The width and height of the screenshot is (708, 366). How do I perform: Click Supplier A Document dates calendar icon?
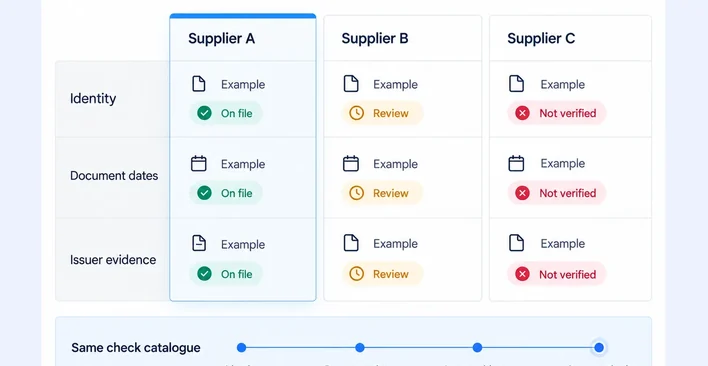[199, 163]
